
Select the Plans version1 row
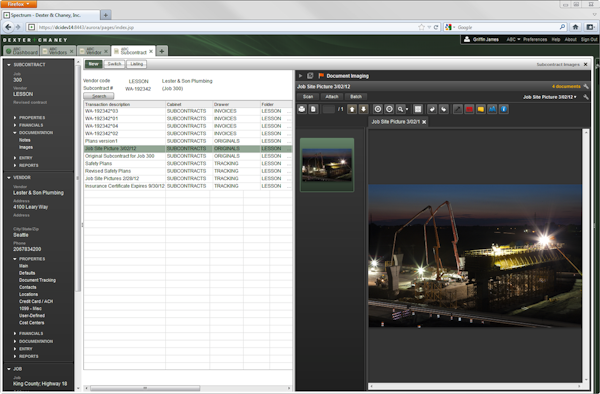pos(188,141)
